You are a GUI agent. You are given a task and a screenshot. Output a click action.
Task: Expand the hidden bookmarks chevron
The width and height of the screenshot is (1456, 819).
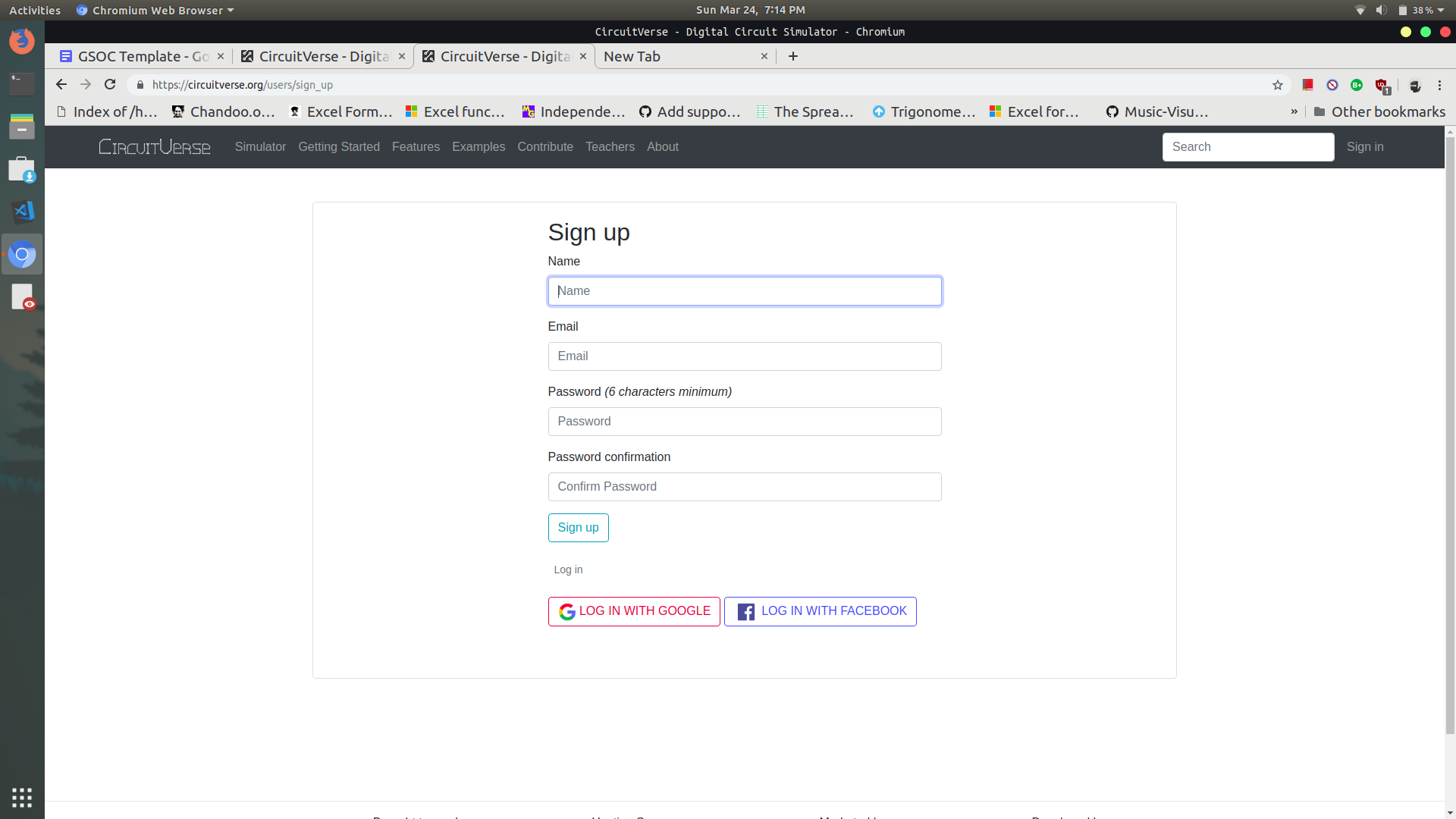pos(1294,111)
